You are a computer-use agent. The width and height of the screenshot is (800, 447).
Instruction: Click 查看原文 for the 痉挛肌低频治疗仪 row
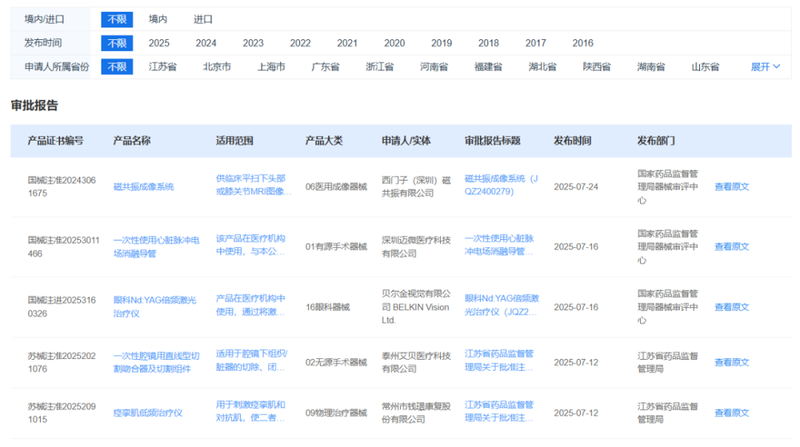(x=731, y=413)
